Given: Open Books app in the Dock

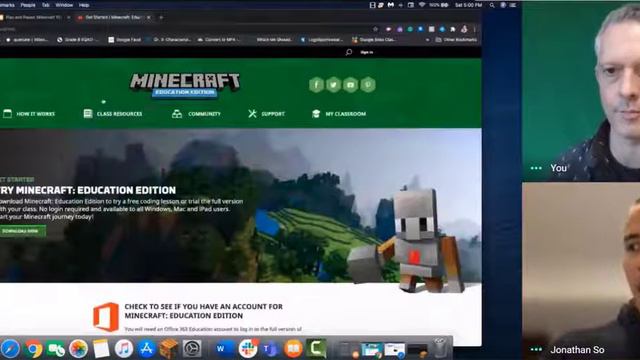Looking at the screenshot, I should point(293,349).
